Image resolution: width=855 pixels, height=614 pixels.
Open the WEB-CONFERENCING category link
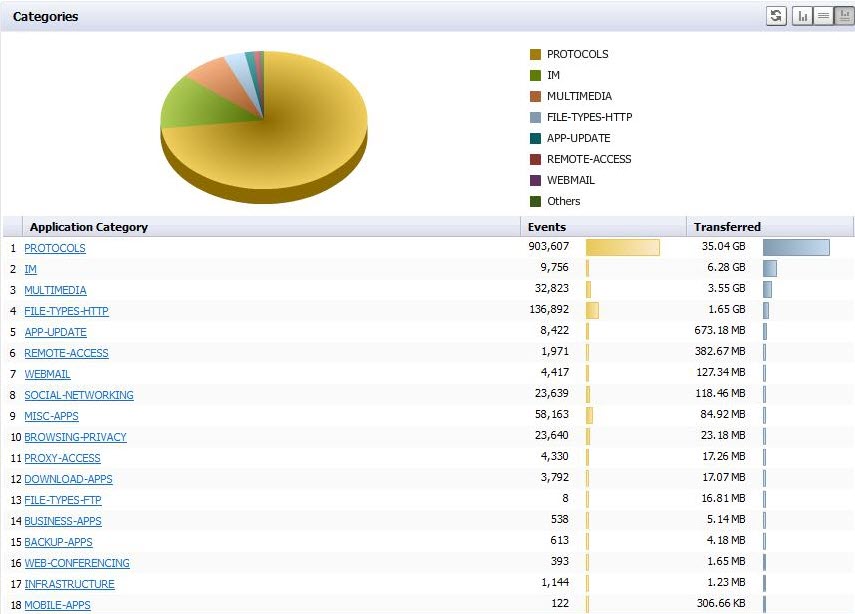(x=77, y=563)
